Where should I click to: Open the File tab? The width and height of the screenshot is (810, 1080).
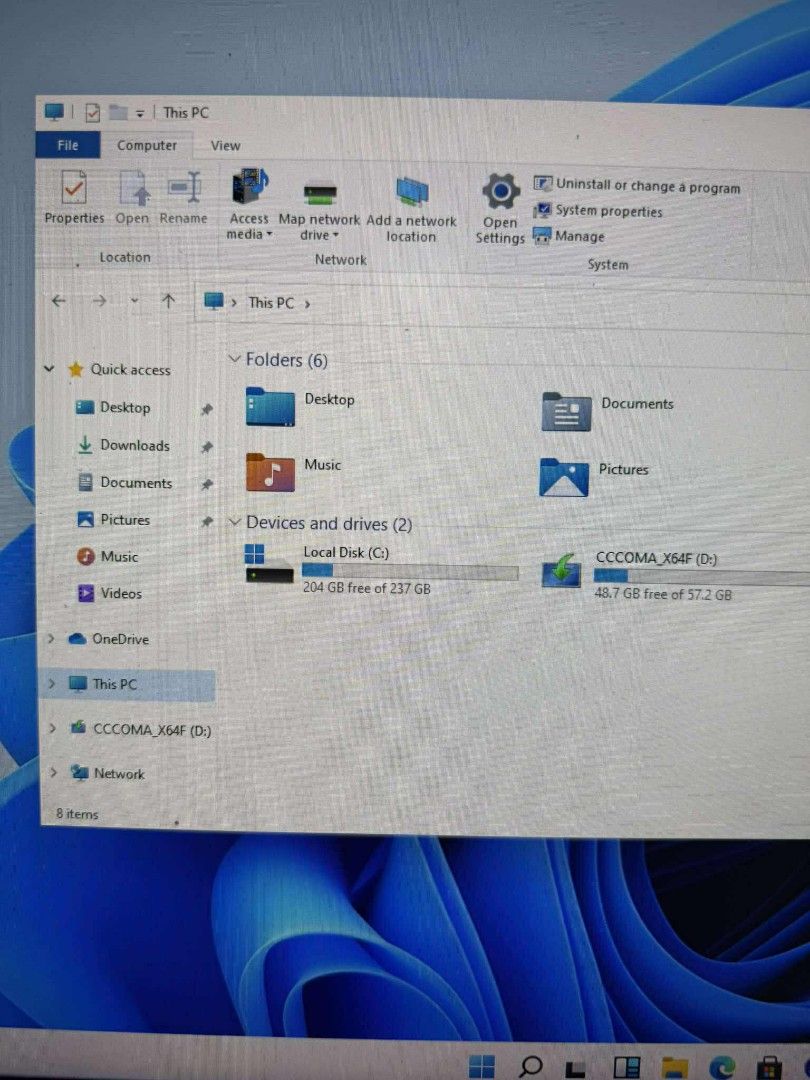(x=68, y=145)
